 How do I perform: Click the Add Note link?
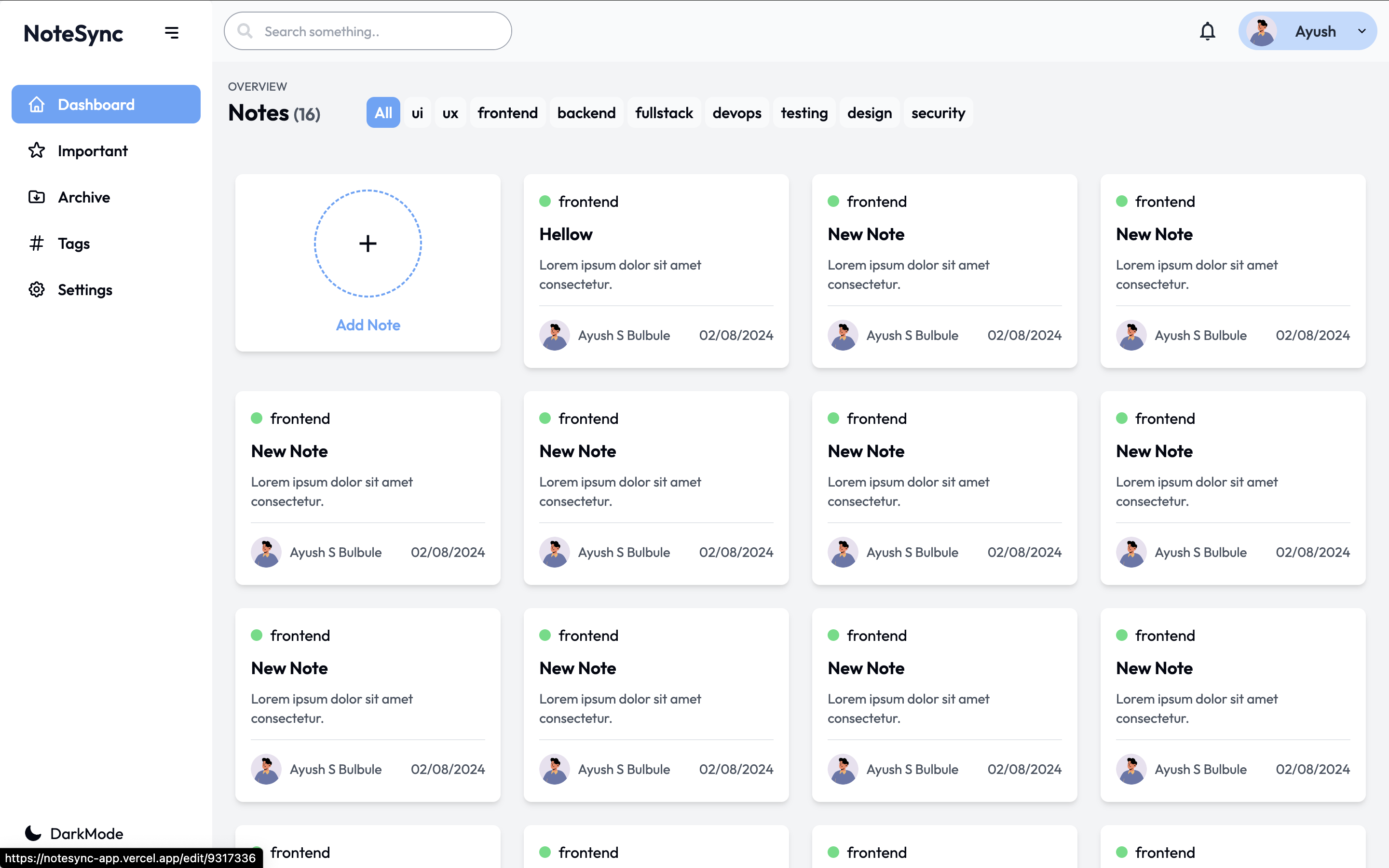point(368,325)
